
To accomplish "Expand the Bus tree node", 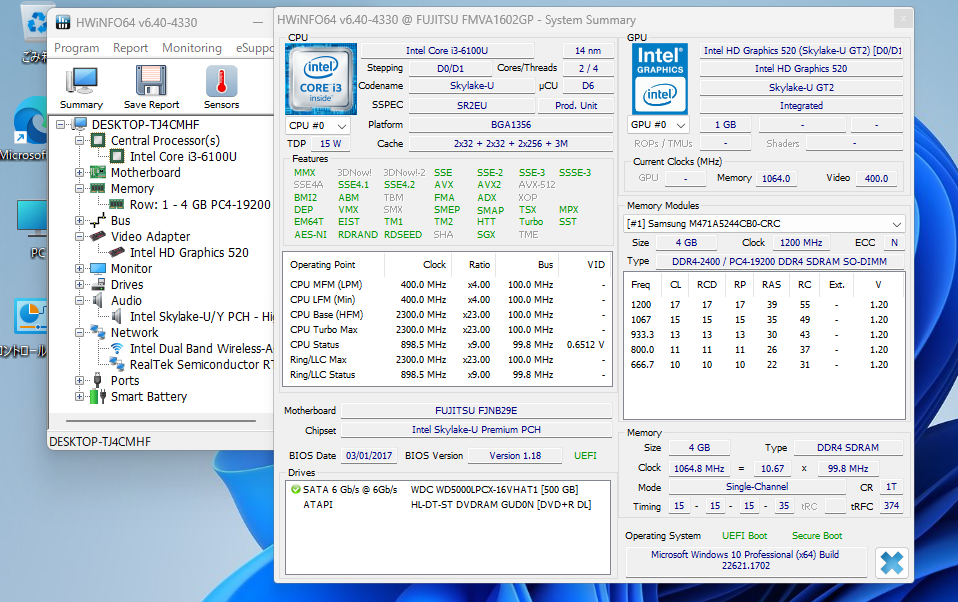I will pos(79,220).
